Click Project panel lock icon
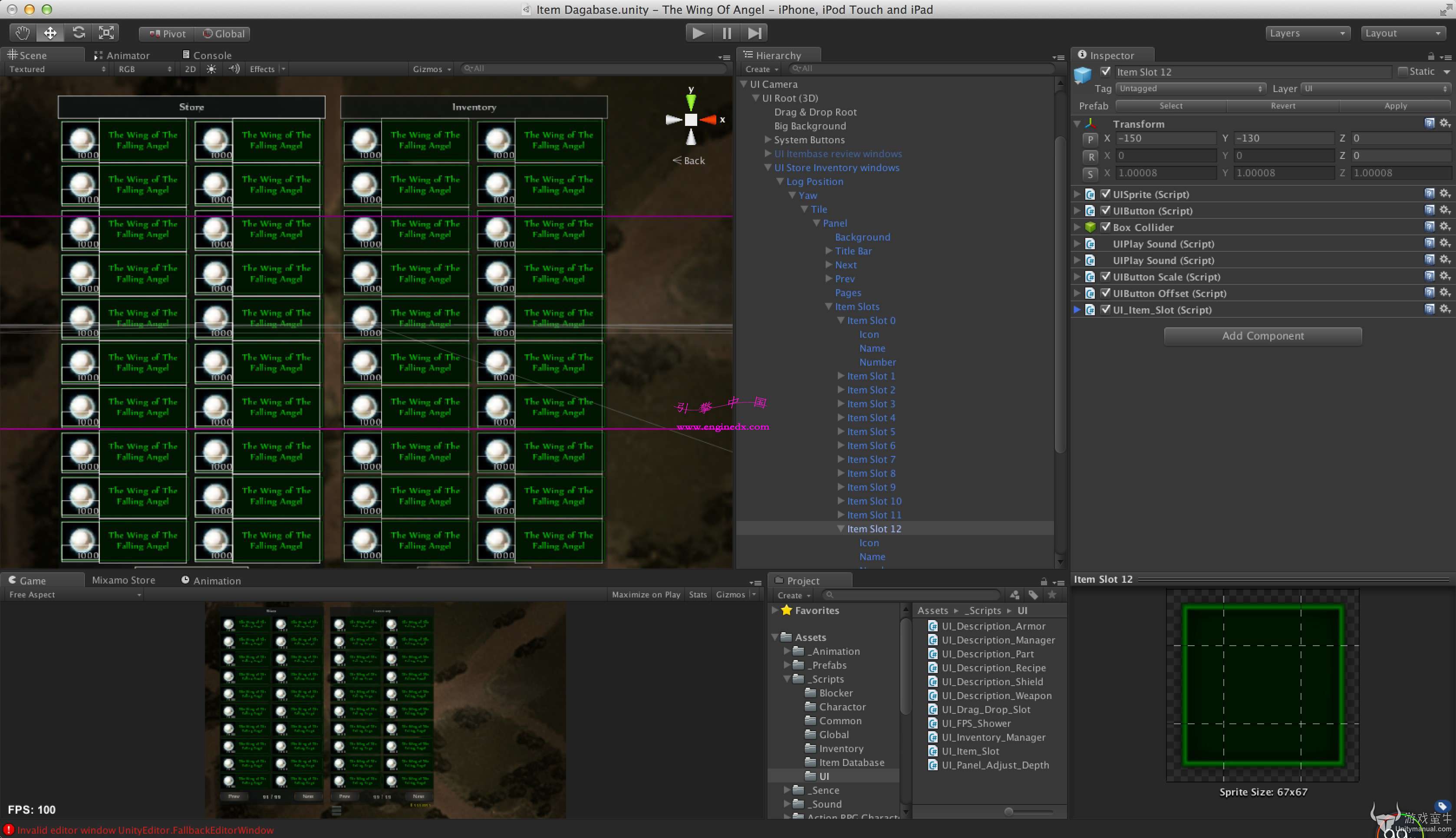Image resolution: width=1456 pixels, height=838 pixels. [x=1044, y=581]
